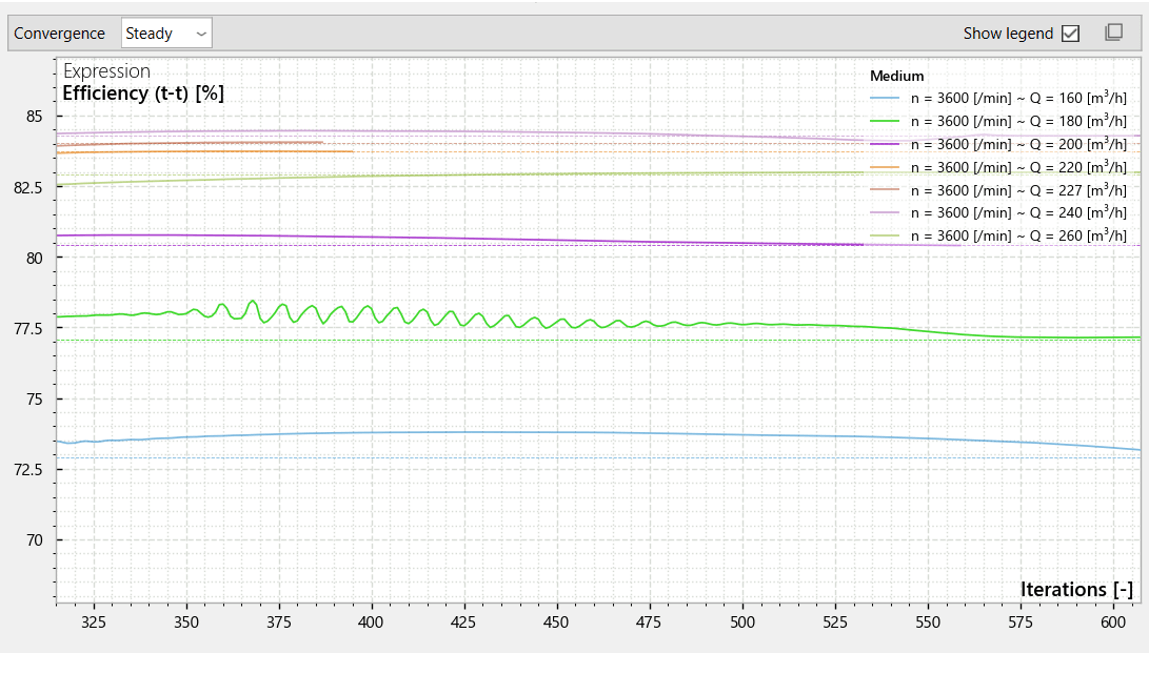Click the 82.5 tick label on y-axis

29,188
